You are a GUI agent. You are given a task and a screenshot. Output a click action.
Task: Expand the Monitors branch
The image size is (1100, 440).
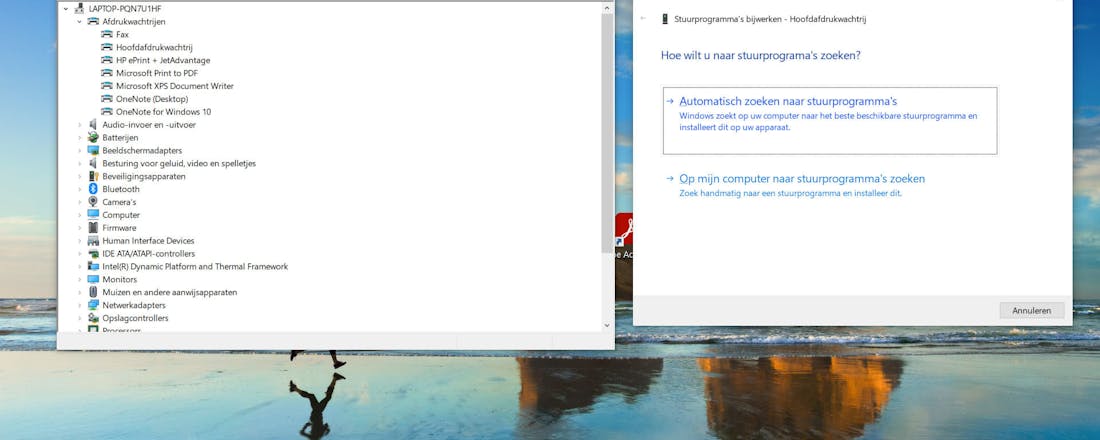79,279
